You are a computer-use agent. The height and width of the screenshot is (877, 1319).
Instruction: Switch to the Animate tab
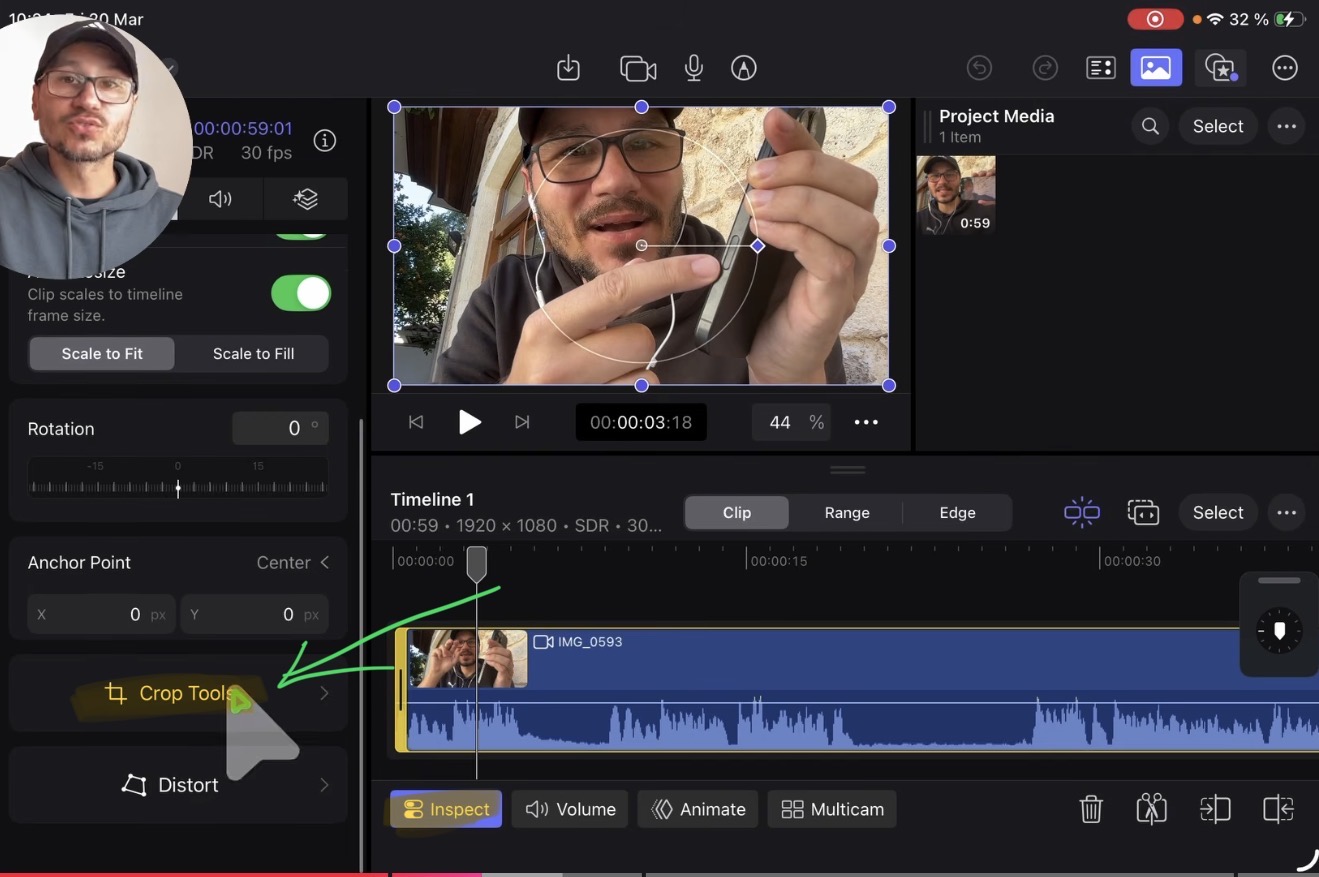(697, 809)
